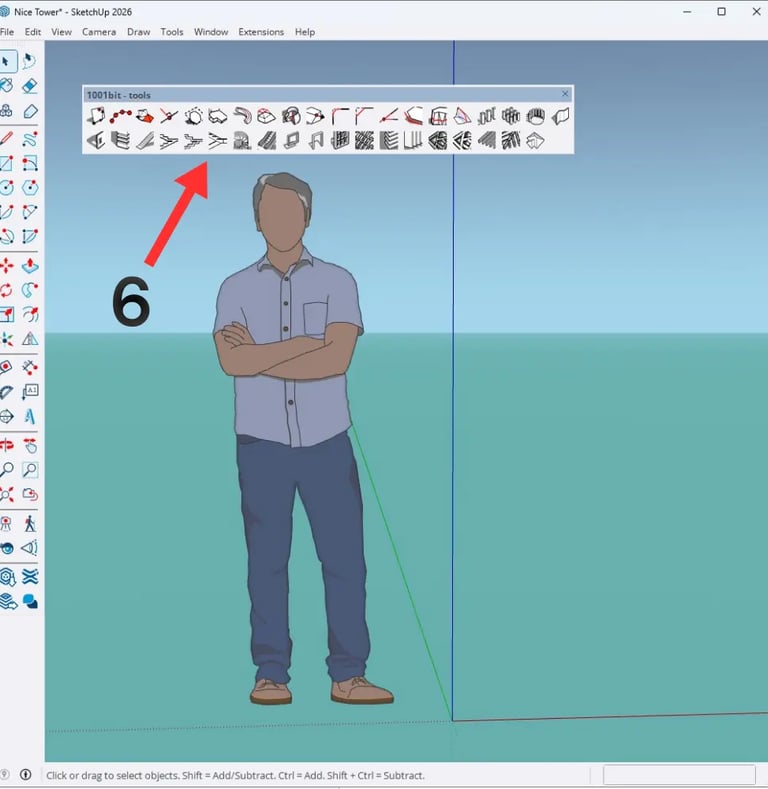Pick the Rotated Rectangle tool
The height and width of the screenshot is (789, 768).
(x=30, y=164)
